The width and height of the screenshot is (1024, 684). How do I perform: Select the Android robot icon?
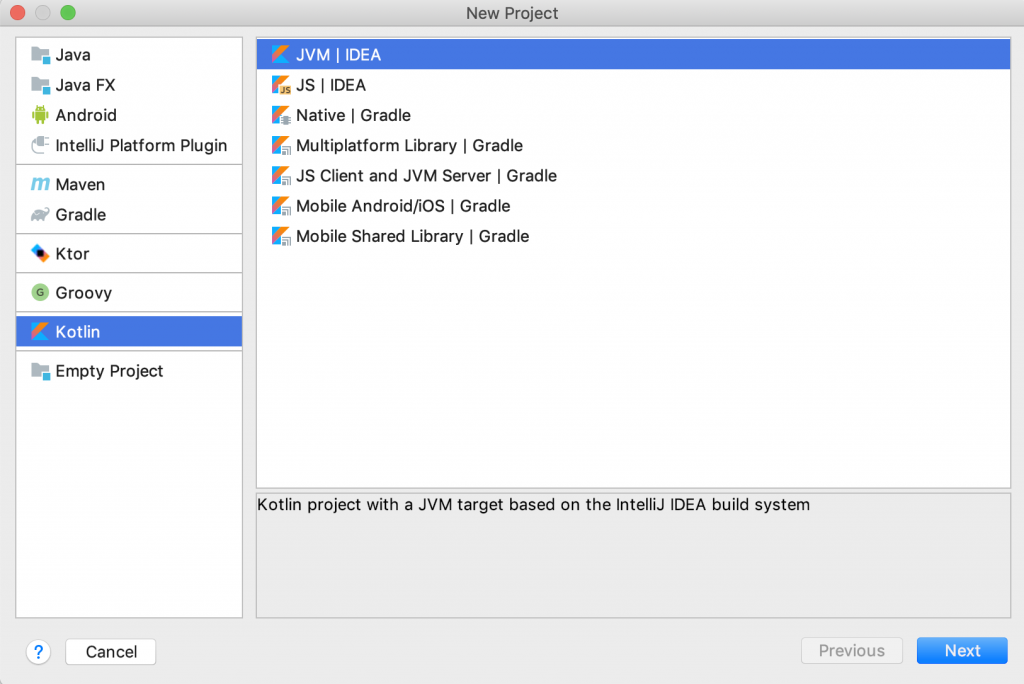[40, 115]
